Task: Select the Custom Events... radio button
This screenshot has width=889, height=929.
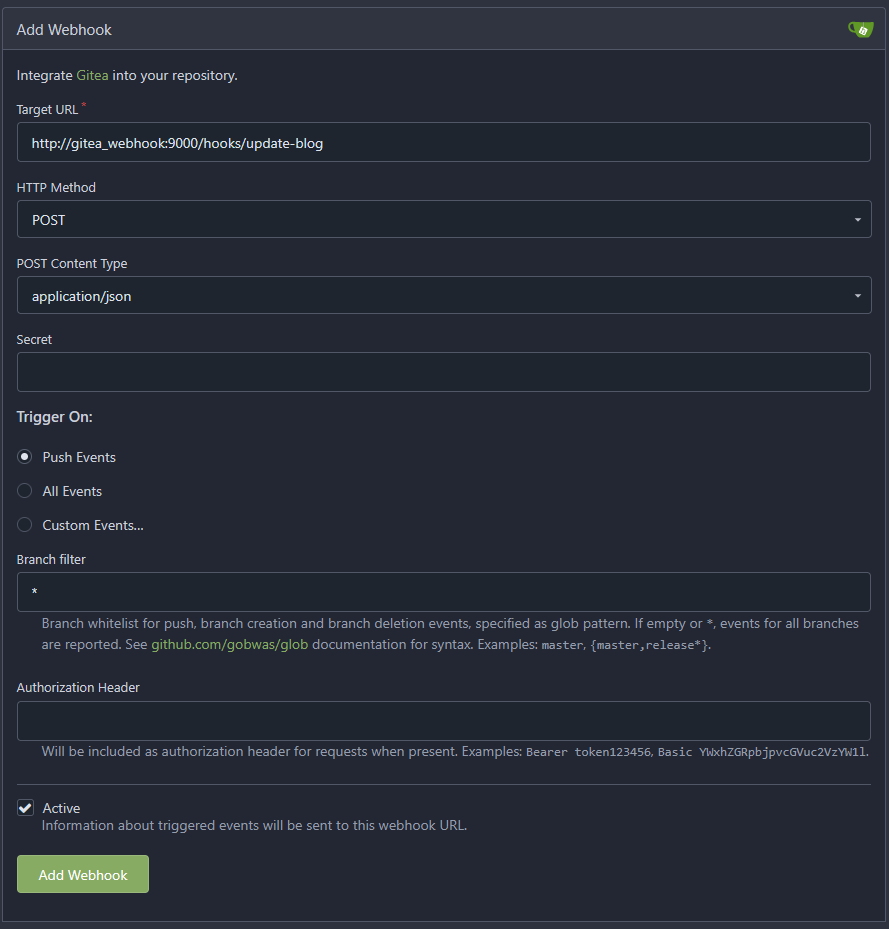Action: pyautogui.click(x=25, y=525)
